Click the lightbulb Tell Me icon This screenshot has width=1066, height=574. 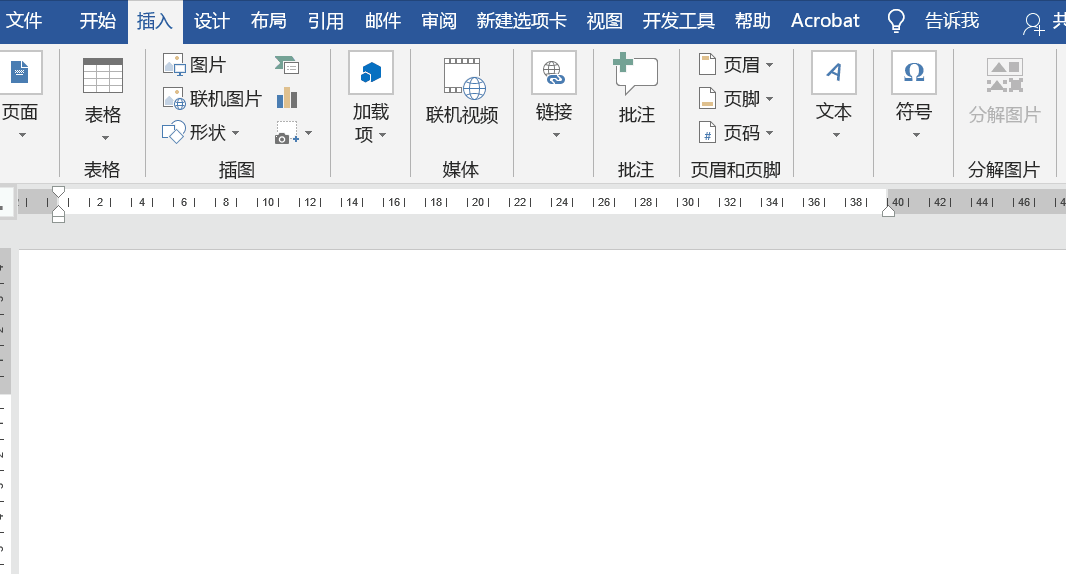pos(897,21)
